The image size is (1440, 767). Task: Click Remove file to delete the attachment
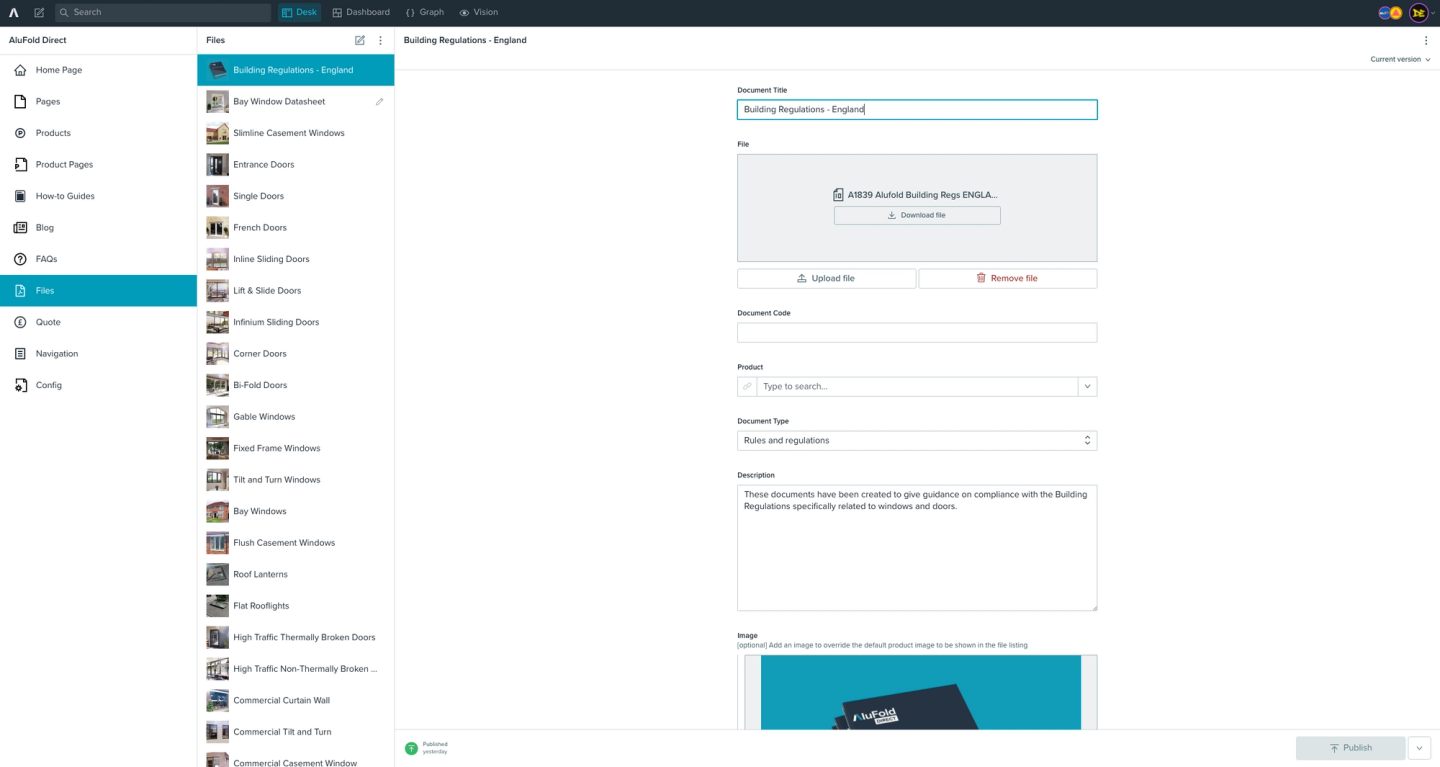coord(1007,278)
